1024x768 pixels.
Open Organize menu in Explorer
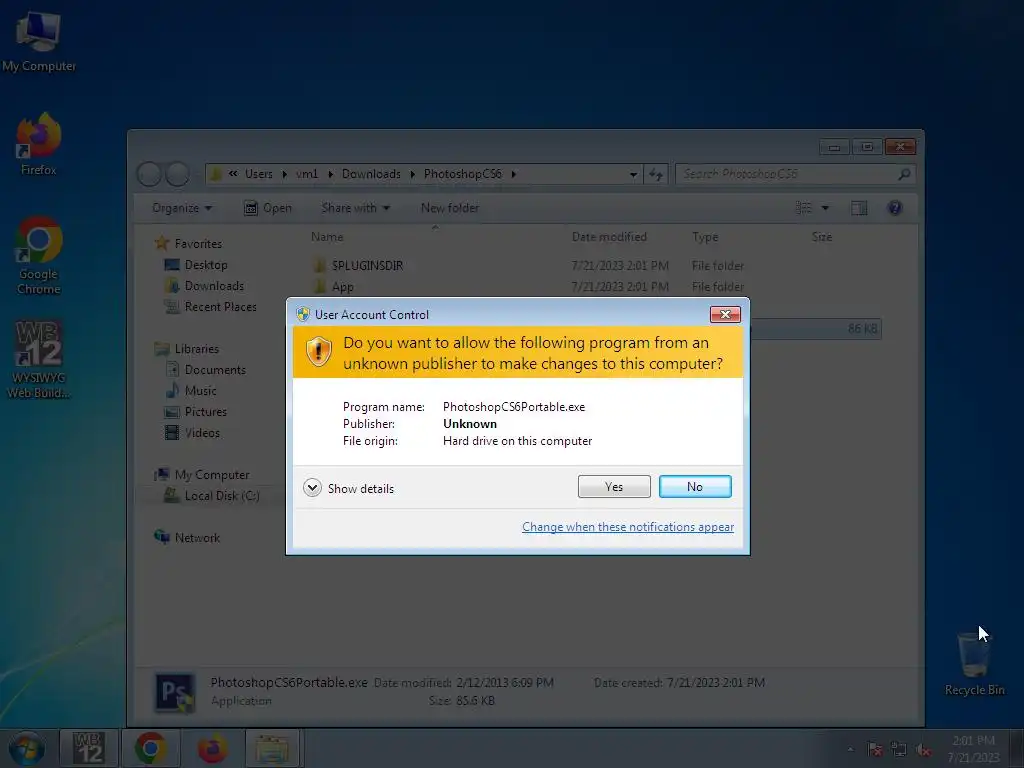(182, 208)
